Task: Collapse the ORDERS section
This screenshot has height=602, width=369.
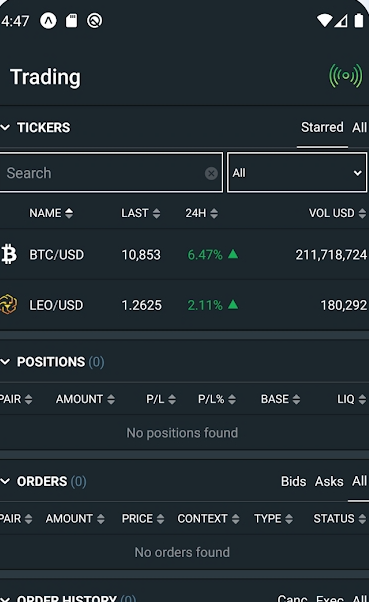Action: click(5, 481)
